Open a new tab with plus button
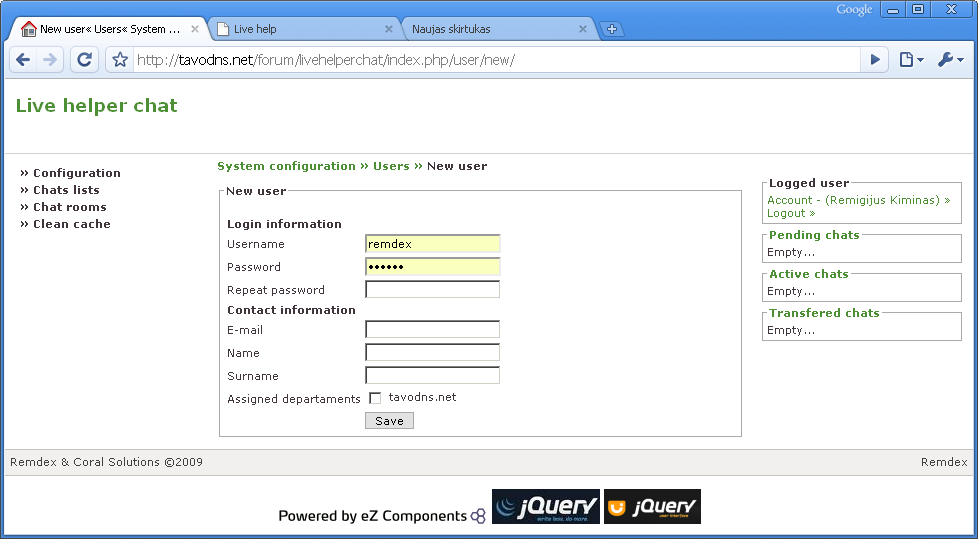The image size is (978, 539). 612,29
